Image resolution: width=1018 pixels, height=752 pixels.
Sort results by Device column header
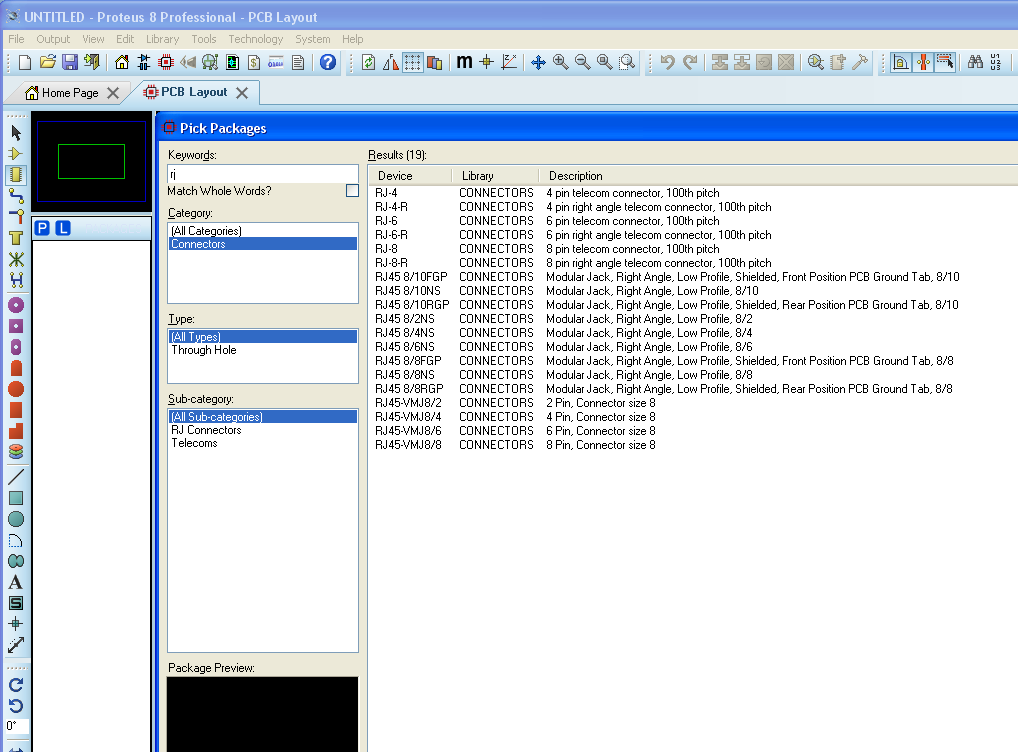pos(410,176)
